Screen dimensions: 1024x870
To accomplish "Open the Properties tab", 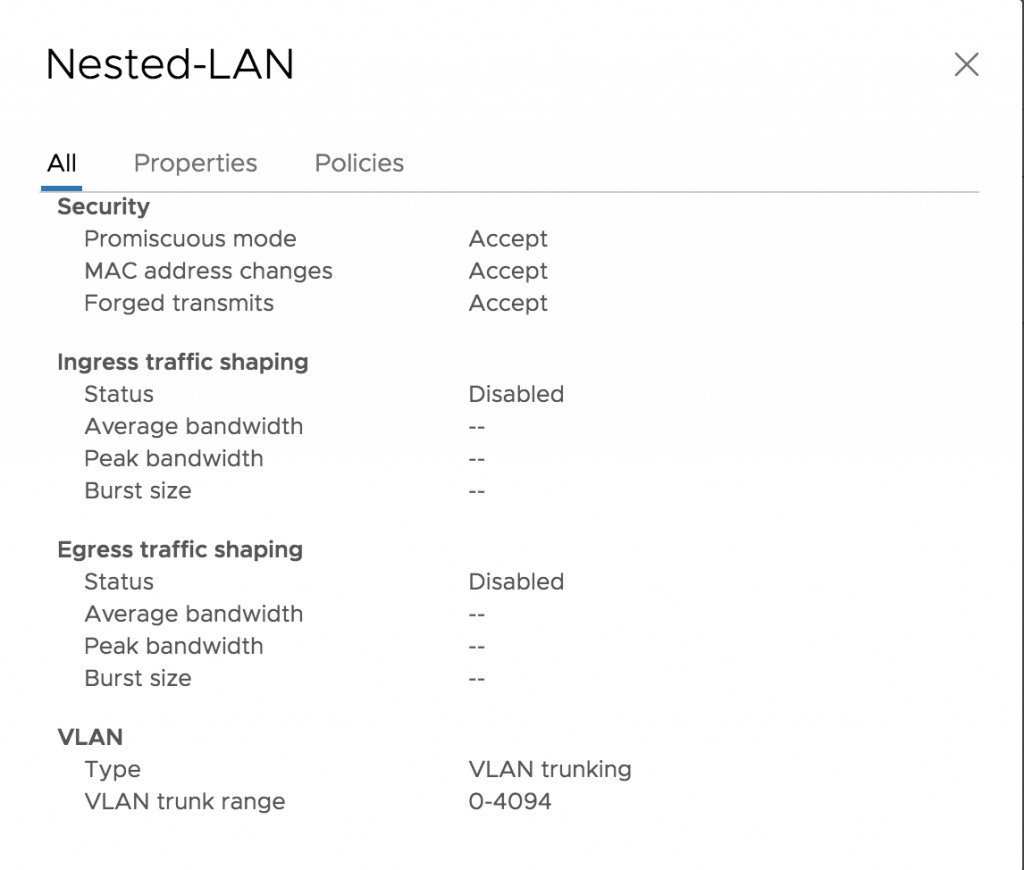I will point(195,163).
